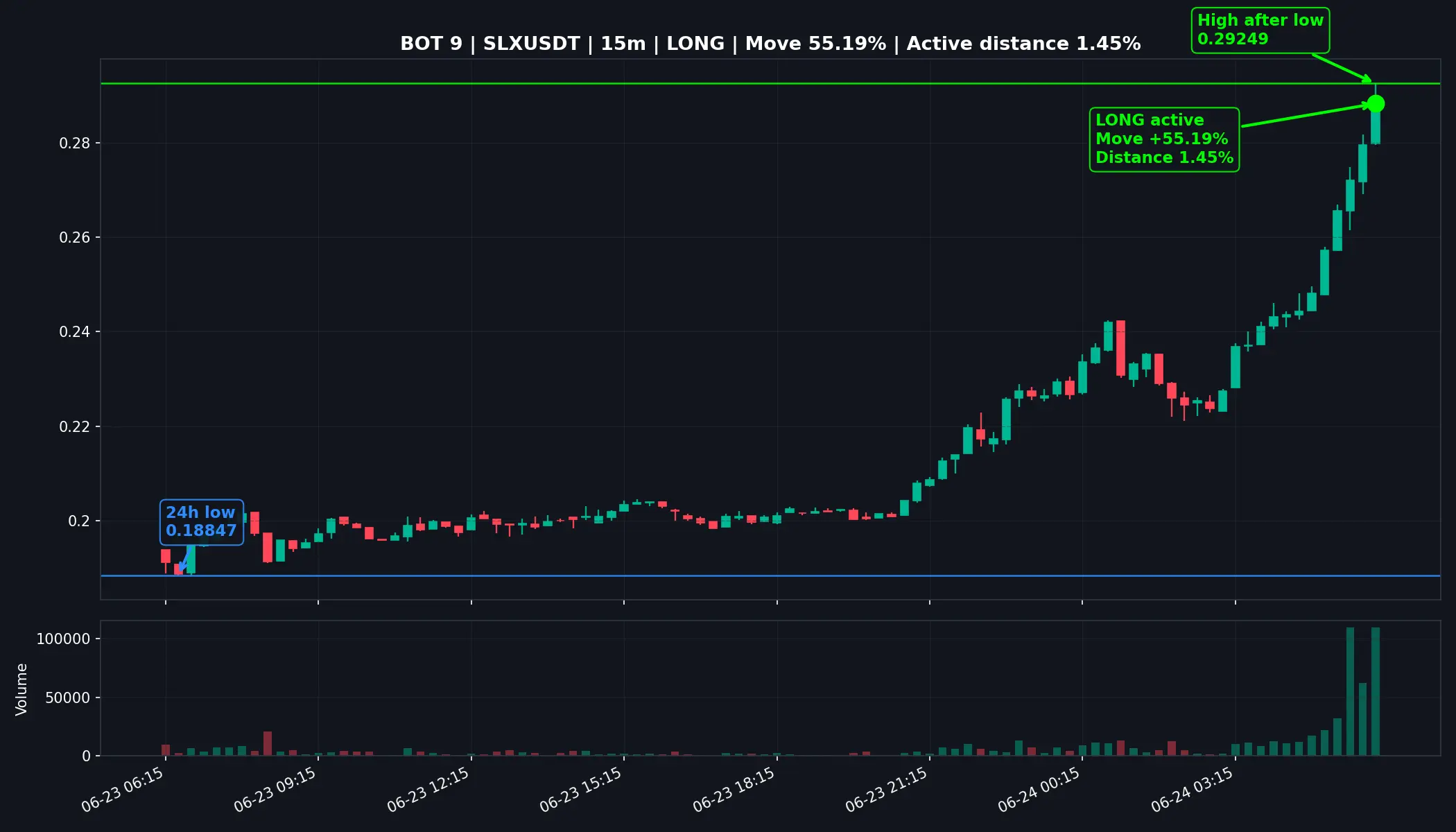This screenshot has width=1456, height=832.
Task: Click the 100000 volume axis label
Action: (x=64, y=639)
